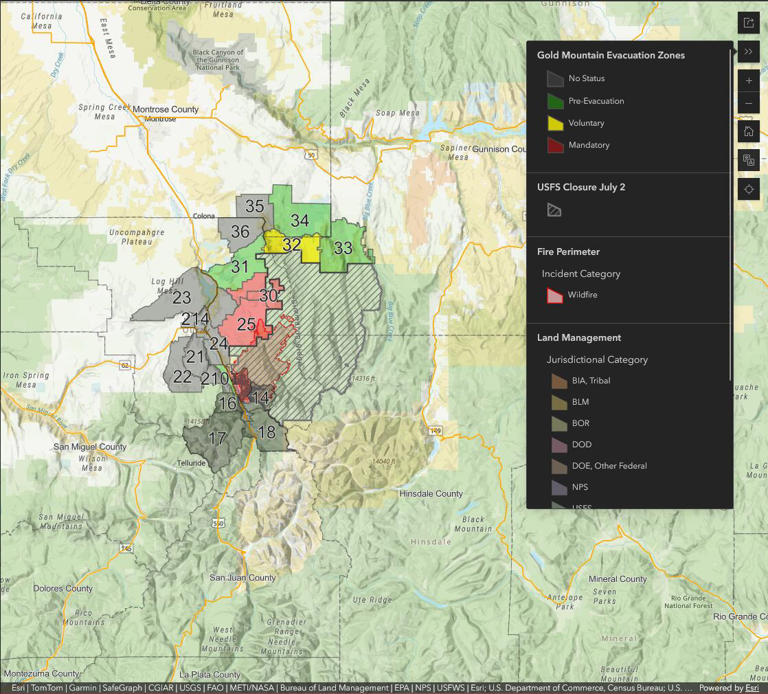Click mandatory evacuation zone 30
This screenshot has width=768, height=694.
tap(268, 295)
